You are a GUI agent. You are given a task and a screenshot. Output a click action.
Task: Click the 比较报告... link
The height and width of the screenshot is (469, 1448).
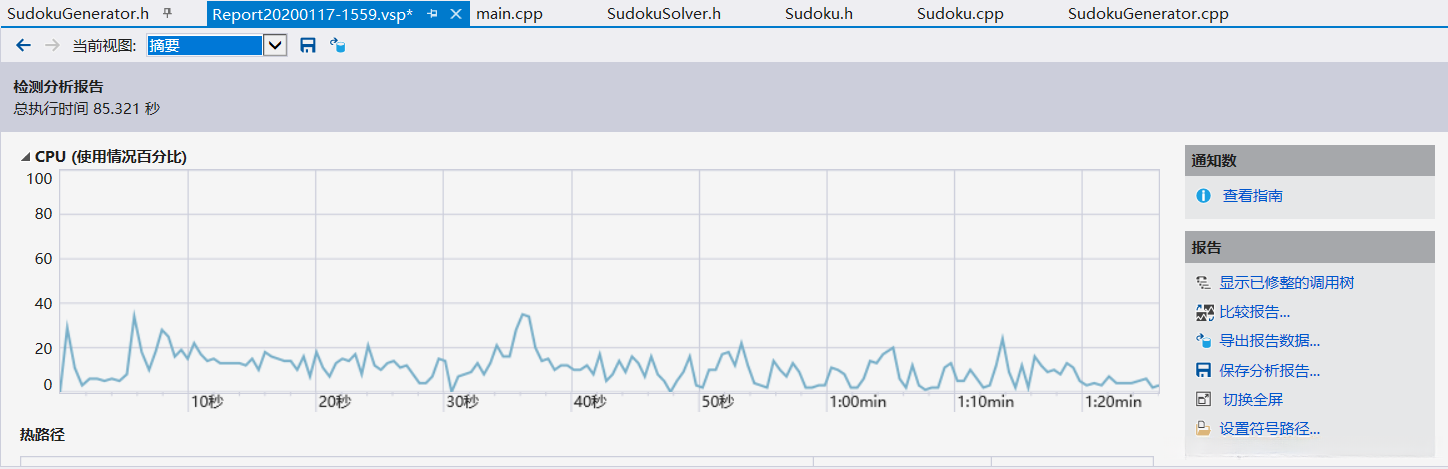[x=1255, y=312]
